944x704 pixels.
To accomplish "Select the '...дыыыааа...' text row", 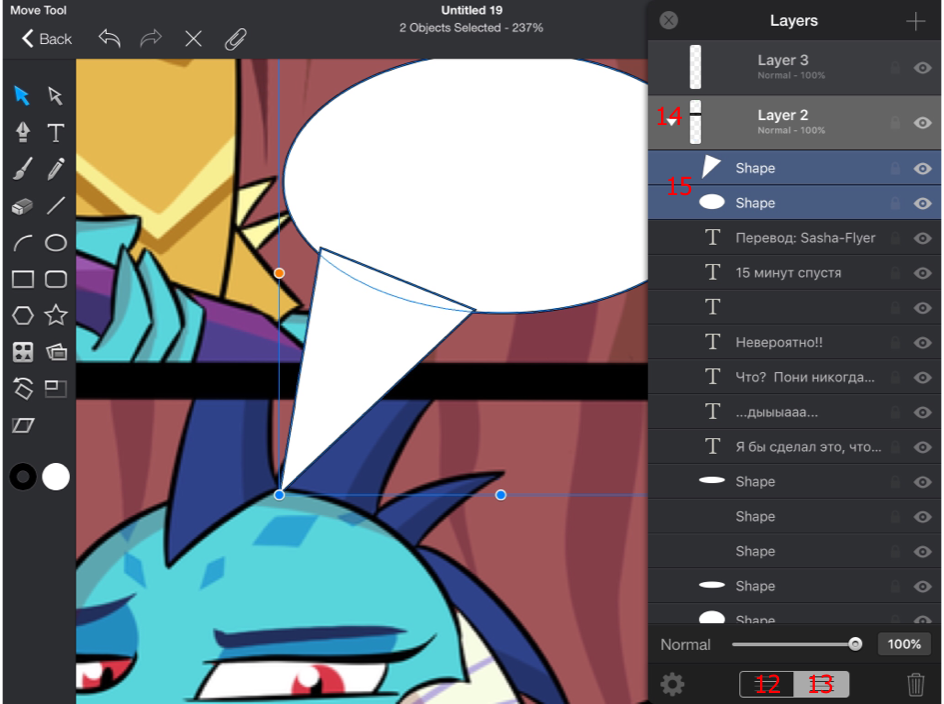I will coord(794,413).
